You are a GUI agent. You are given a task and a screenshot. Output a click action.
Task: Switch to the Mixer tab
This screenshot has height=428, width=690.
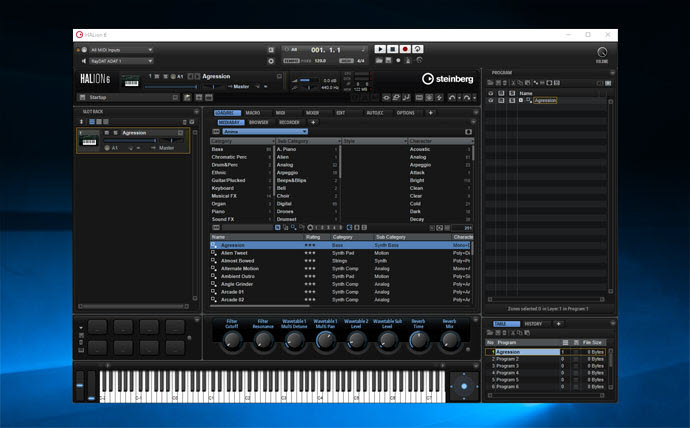(312, 113)
